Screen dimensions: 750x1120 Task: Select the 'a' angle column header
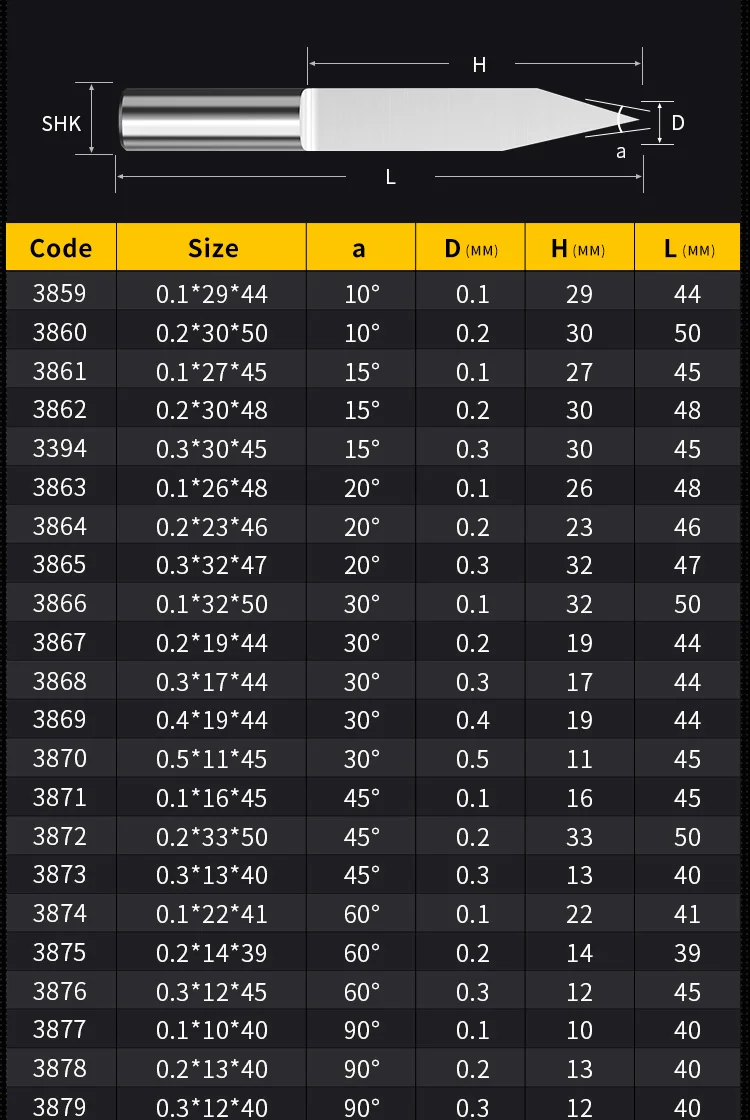360,248
